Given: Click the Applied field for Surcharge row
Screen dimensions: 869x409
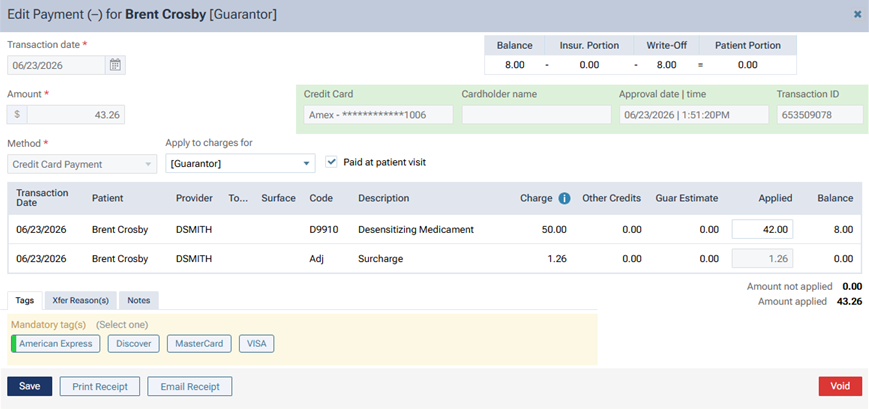Looking at the screenshot, I should pyautogui.click(x=762, y=258).
